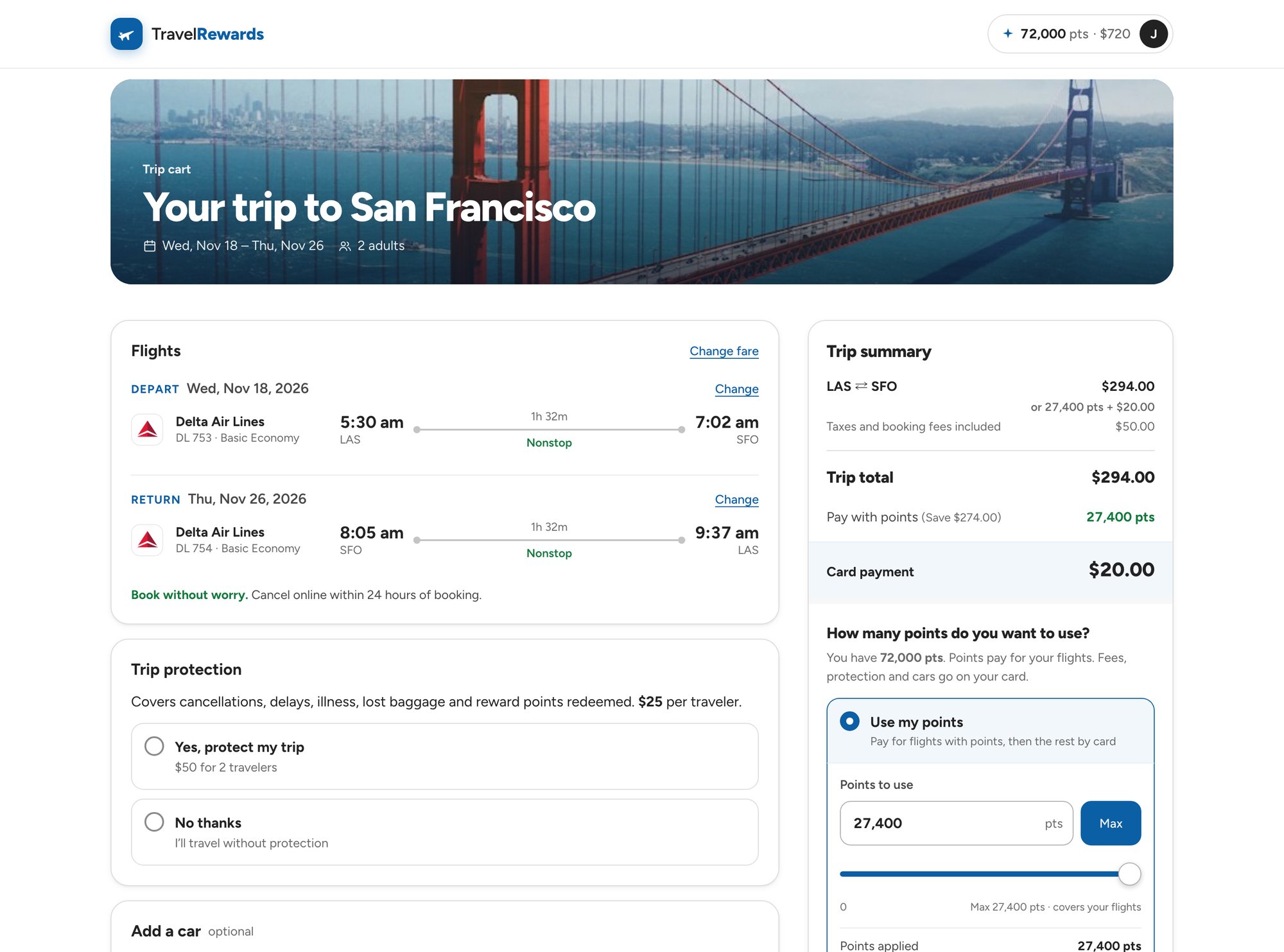
Task: Click the 8:05 am return departure time
Action: point(372,533)
